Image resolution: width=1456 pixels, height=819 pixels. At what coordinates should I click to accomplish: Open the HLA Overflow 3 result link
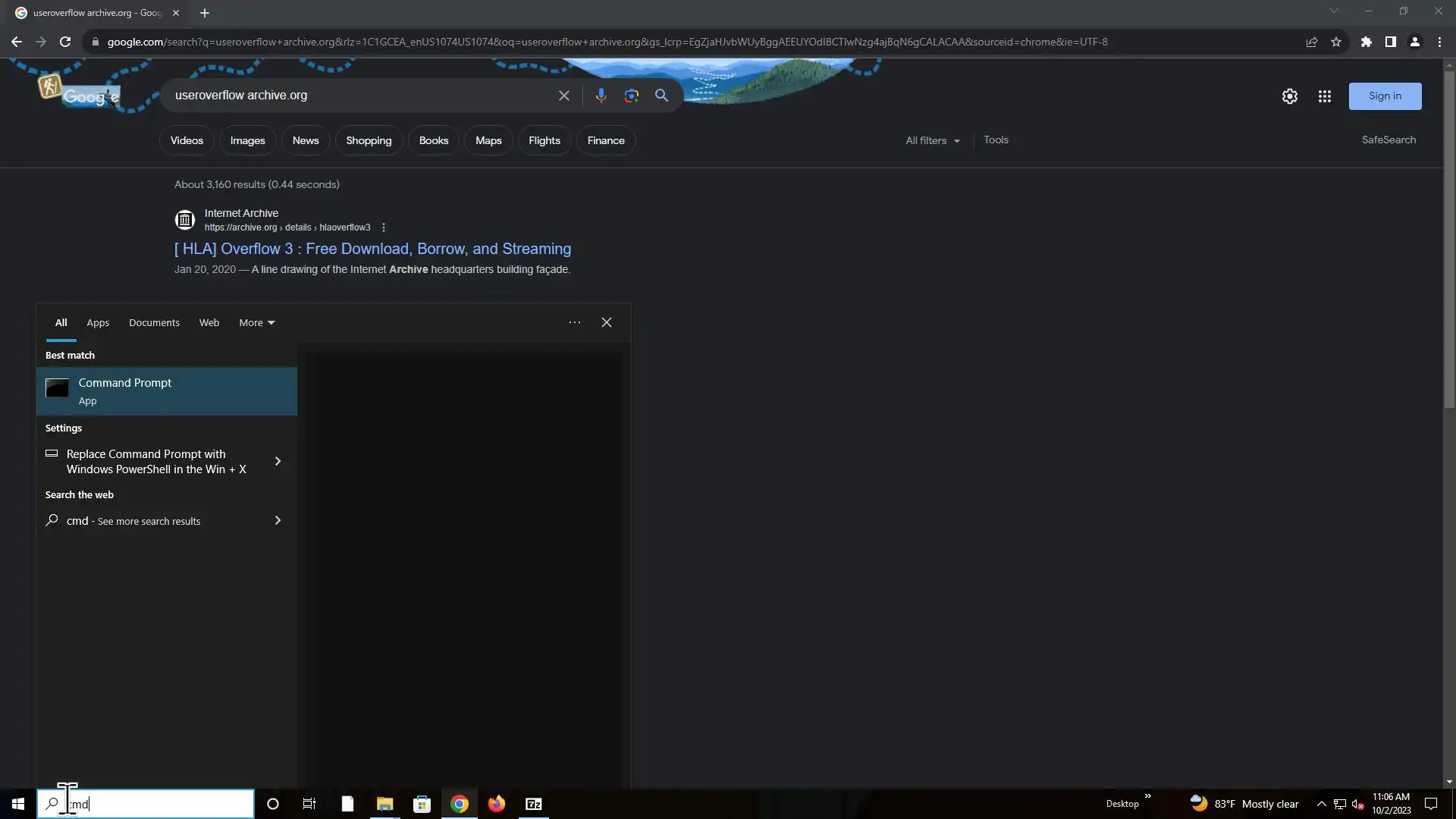pos(372,249)
